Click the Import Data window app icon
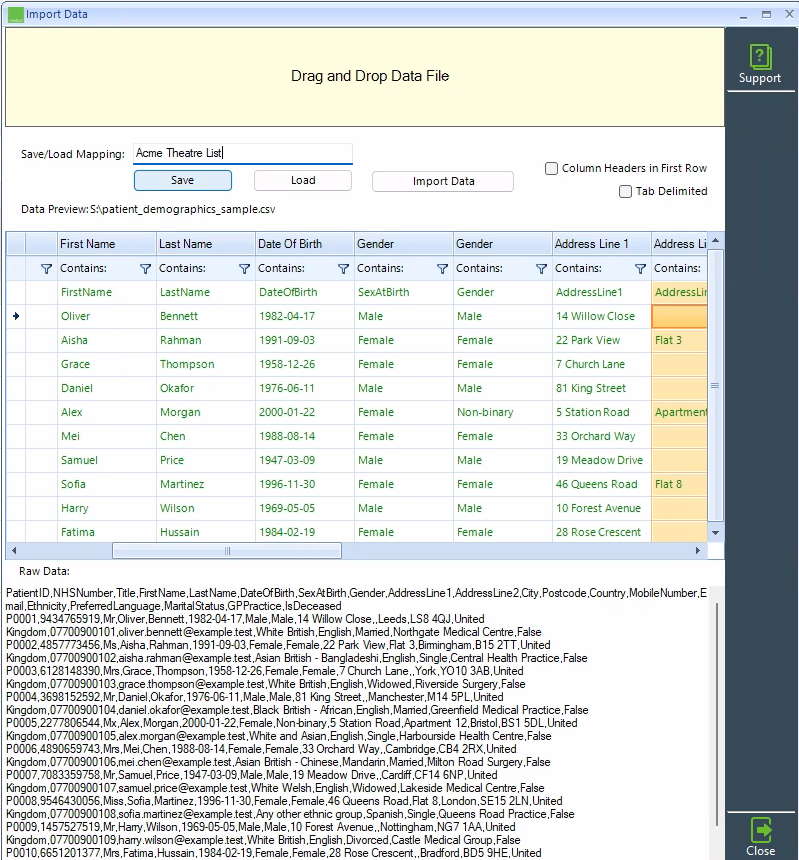The image size is (799, 860). point(16,15)
